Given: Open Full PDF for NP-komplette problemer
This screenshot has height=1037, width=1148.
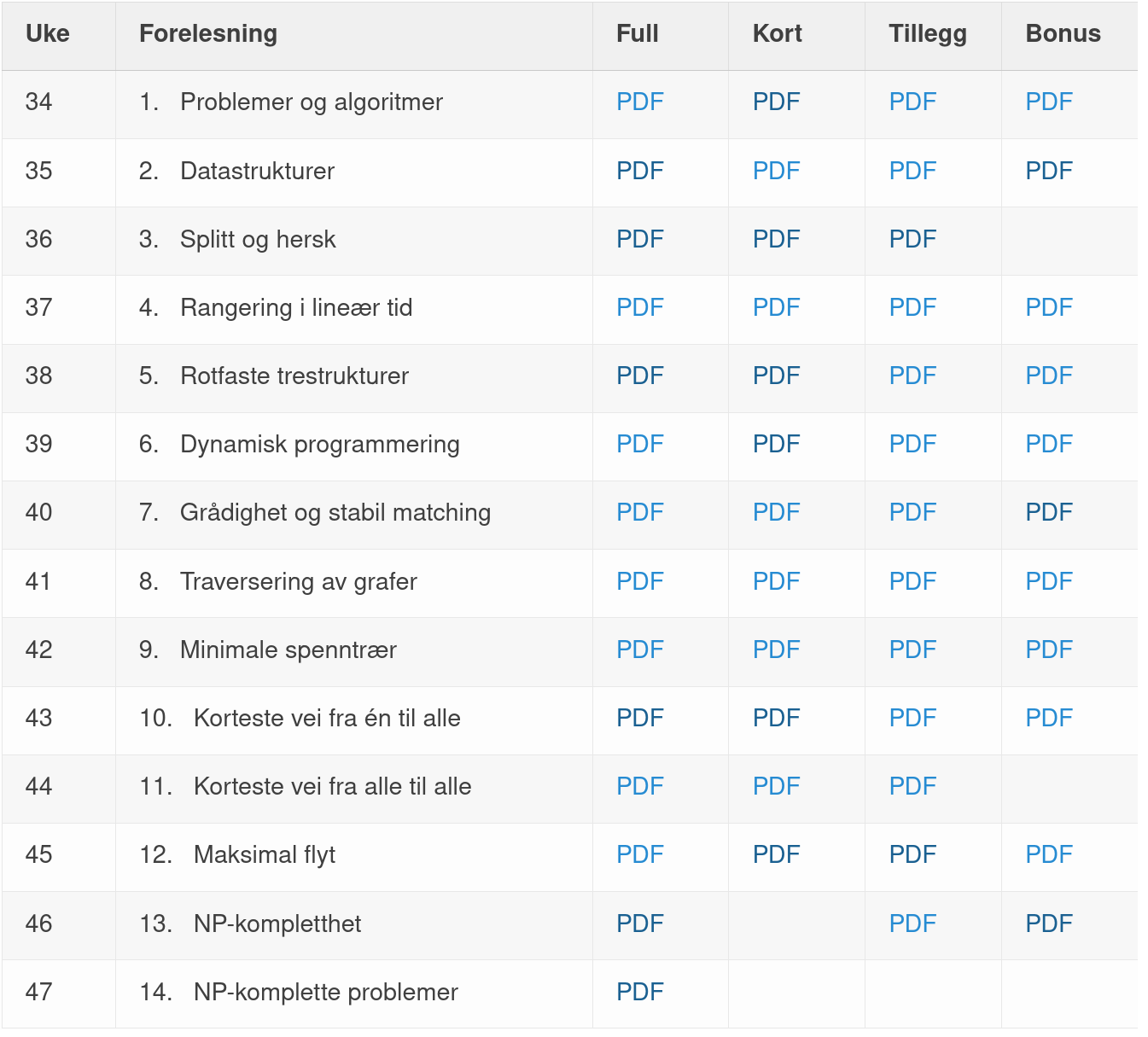Looking at the screenshot, I should [639, 992].
